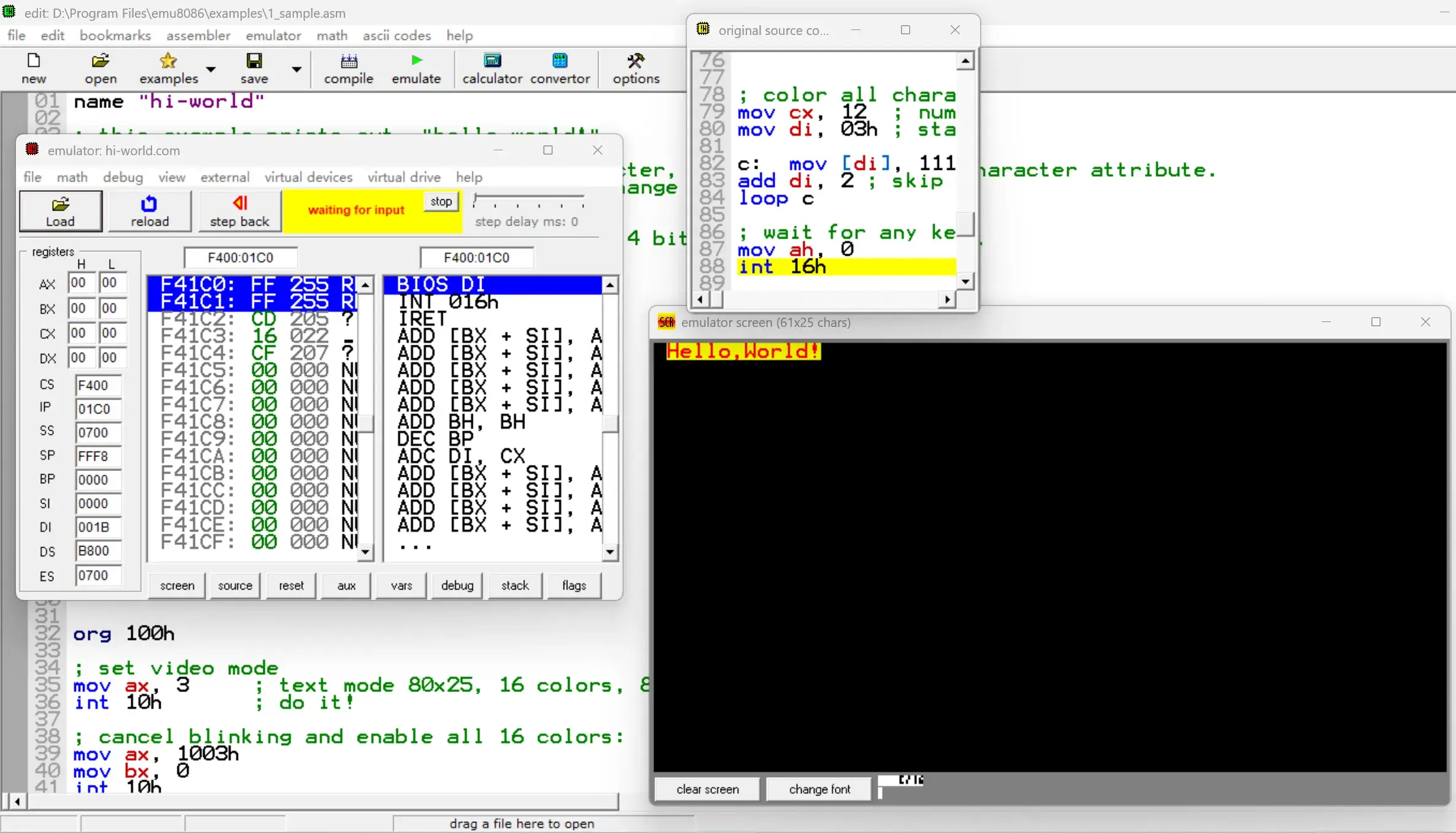The image size is (1456, 833).
Task: Step back one instruction in emulator
Action: point(239,211)
